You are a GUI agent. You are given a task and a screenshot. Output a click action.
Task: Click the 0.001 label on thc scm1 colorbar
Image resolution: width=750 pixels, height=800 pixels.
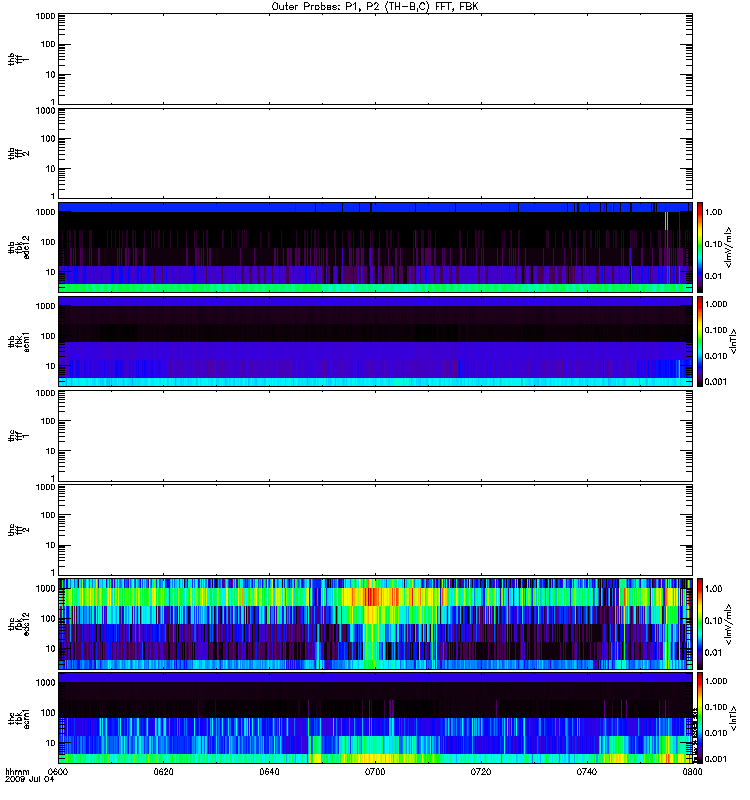click(716, 759)
